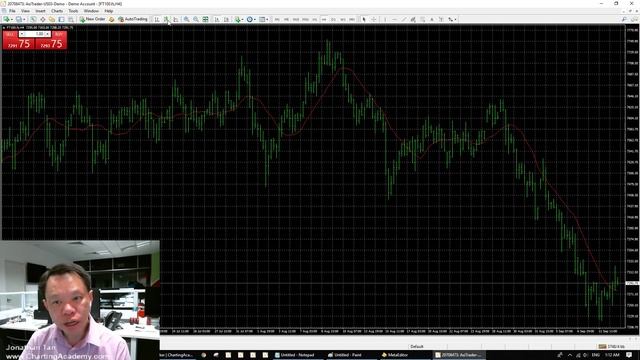Open the Tools menu
This screenshot has width=640, height=360.
73,11
